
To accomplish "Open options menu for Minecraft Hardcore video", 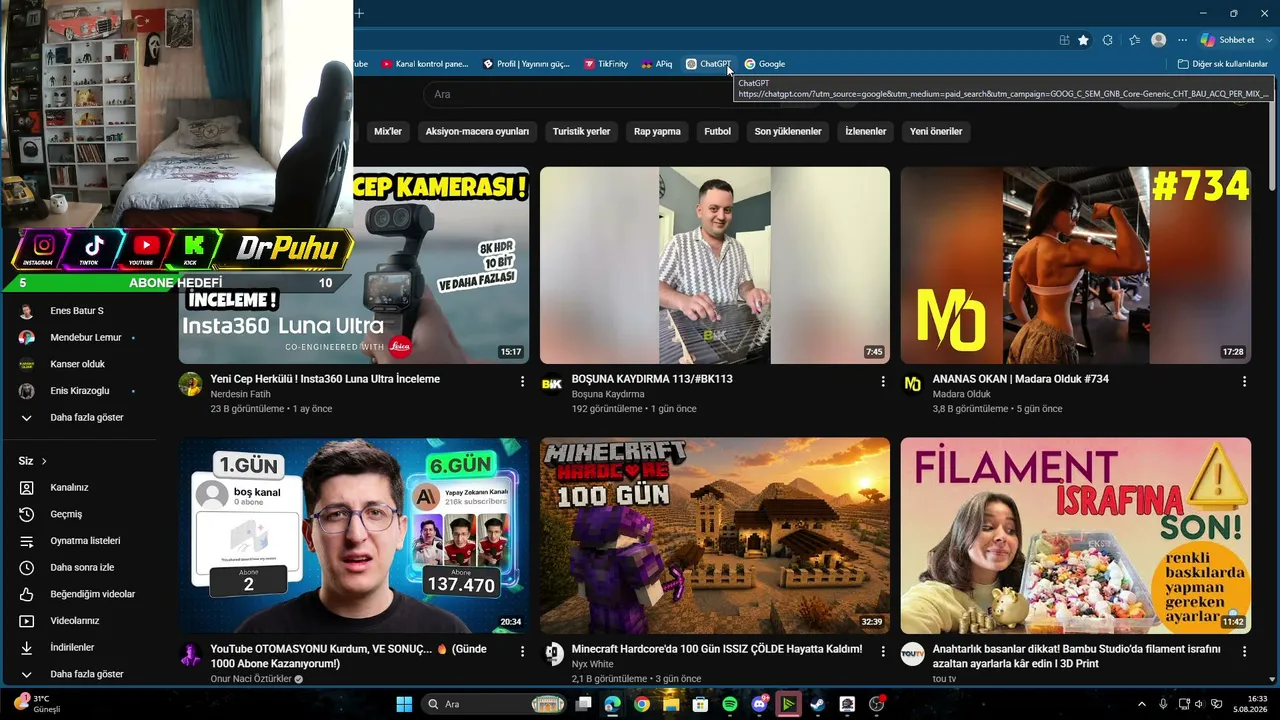I will point(883,651).
